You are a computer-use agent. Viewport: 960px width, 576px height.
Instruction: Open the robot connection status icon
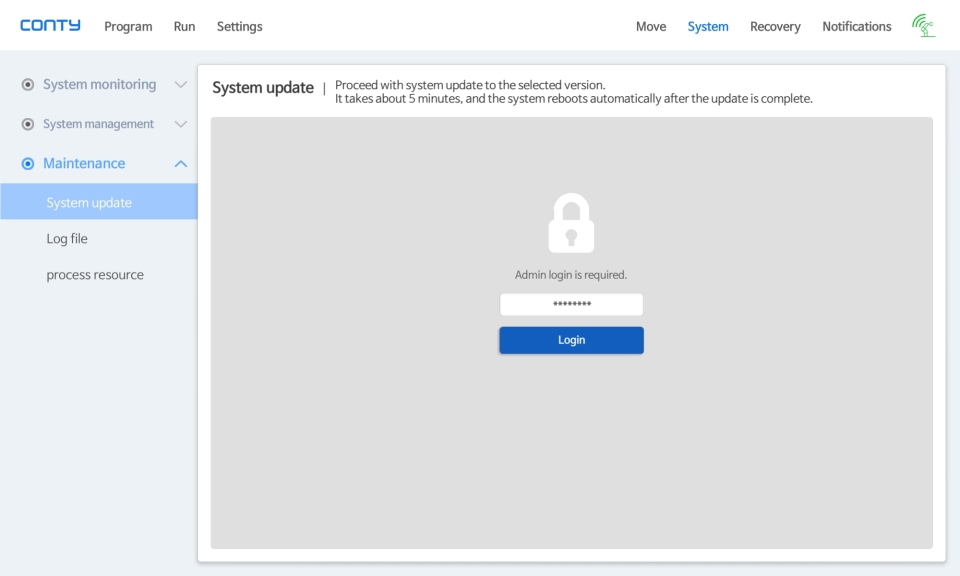[923, 26]
